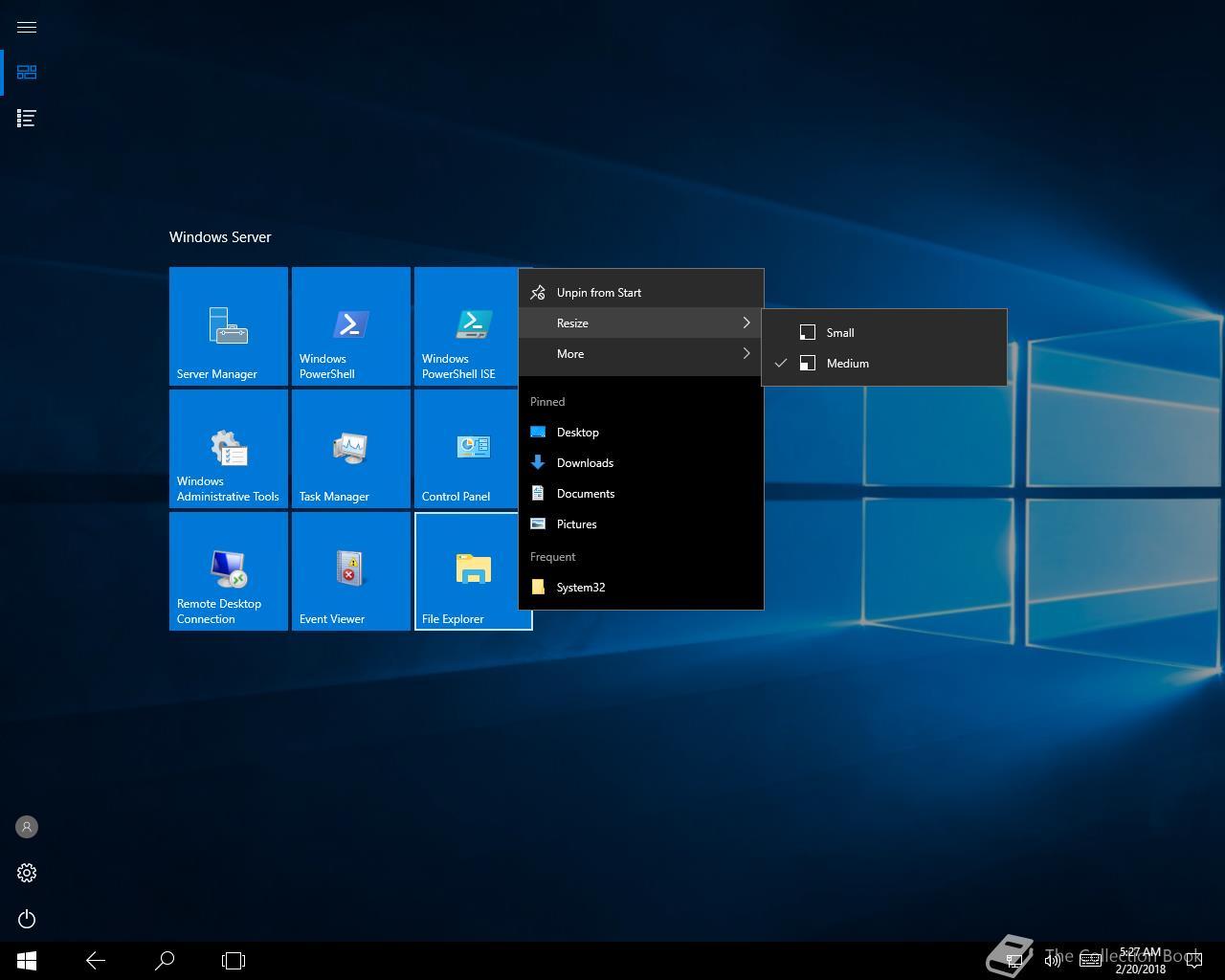The height and width of the screenshot is (980, 1225).
Task: Launch the Windows PowerShell tile
Action: tap(350, 325)
